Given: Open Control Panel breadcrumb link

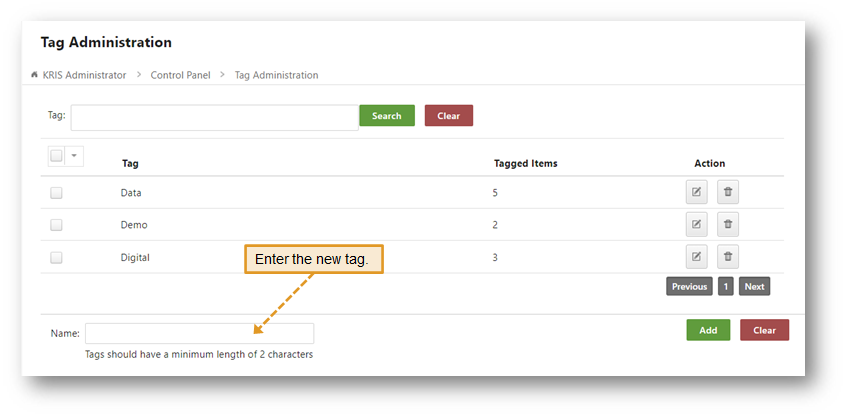Looking at the screenshot, I should 180,75.
